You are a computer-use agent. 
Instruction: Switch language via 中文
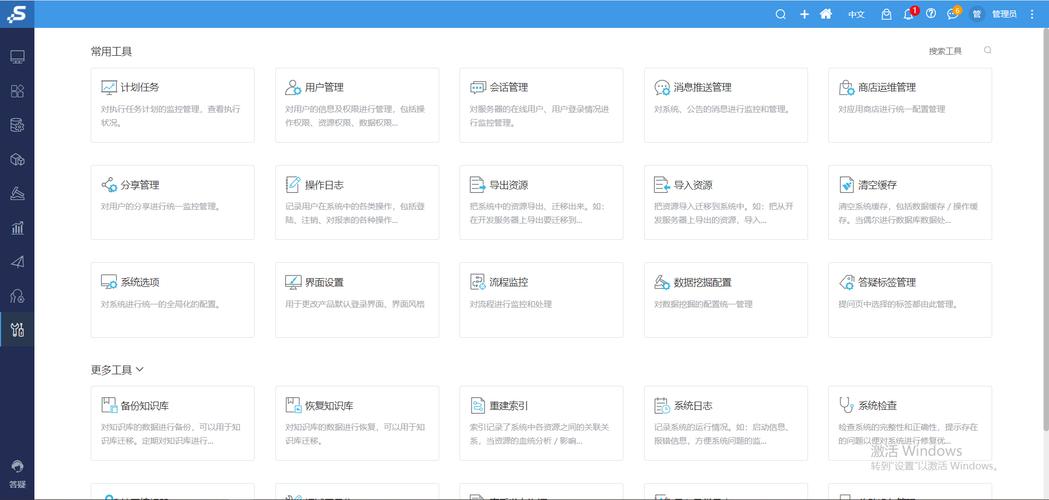(856, 14)
